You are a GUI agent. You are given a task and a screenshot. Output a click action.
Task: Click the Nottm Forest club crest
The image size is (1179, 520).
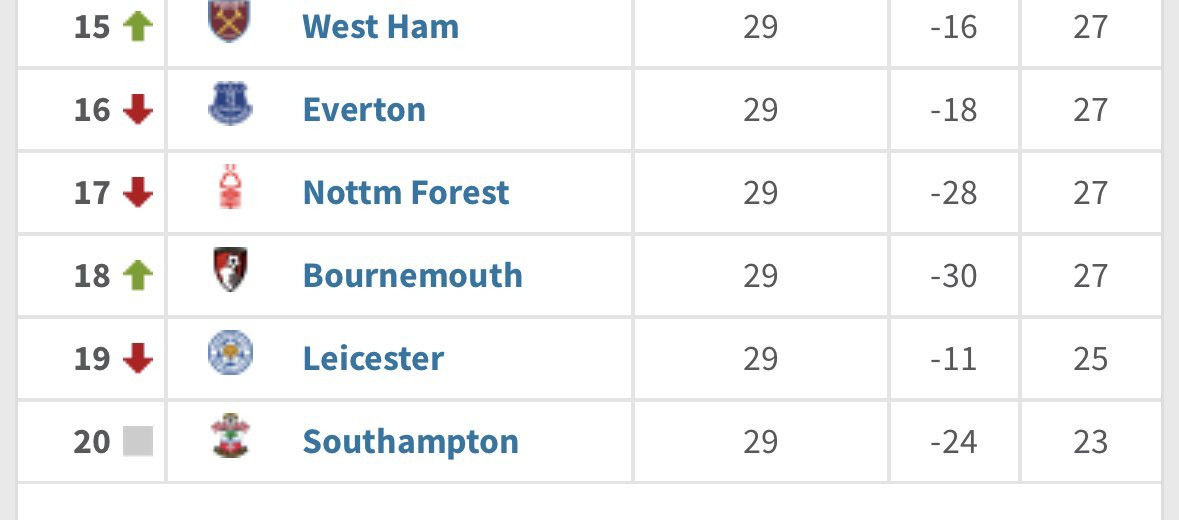point(230,186)
